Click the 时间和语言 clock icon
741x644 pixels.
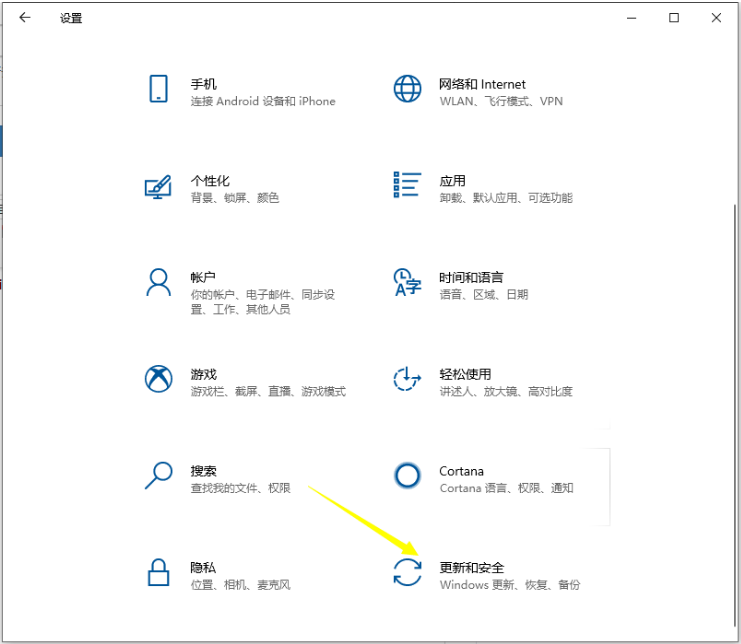pos(407,282)
